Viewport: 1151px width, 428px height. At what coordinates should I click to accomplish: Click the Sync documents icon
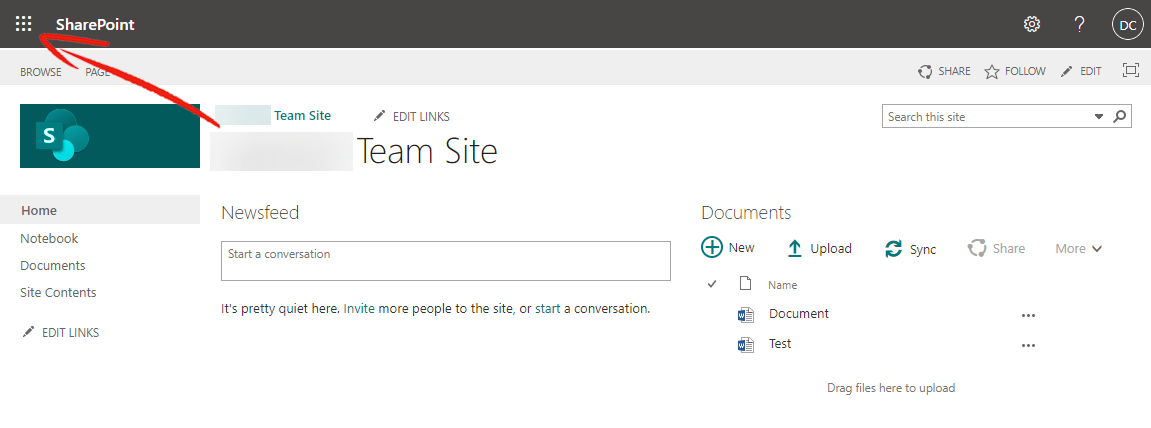pos(893,249)
